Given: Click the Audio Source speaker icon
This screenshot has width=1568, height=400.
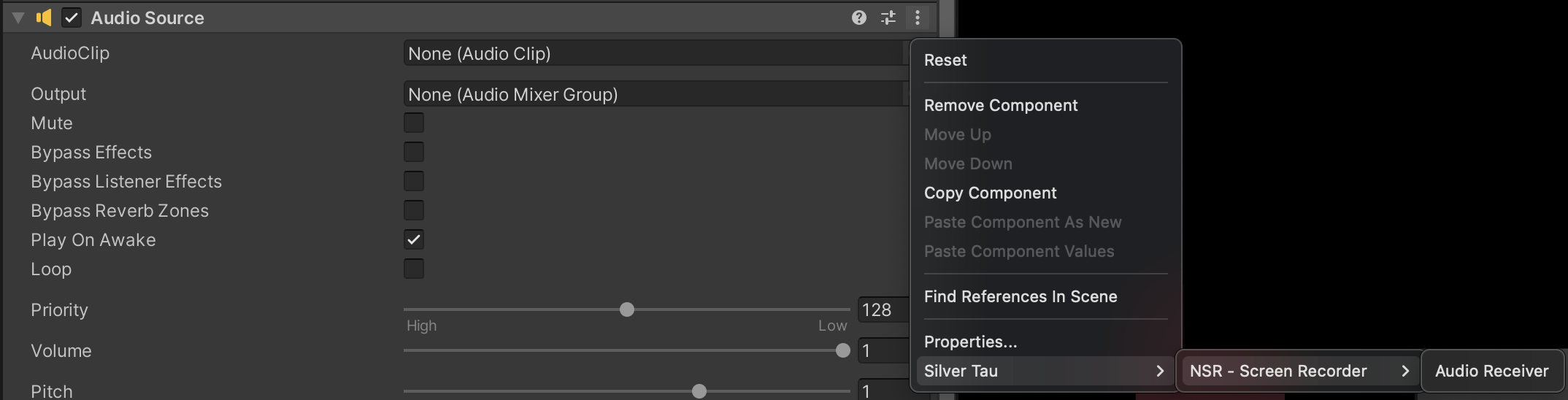Looking at the screenshot, I should 44,18.
